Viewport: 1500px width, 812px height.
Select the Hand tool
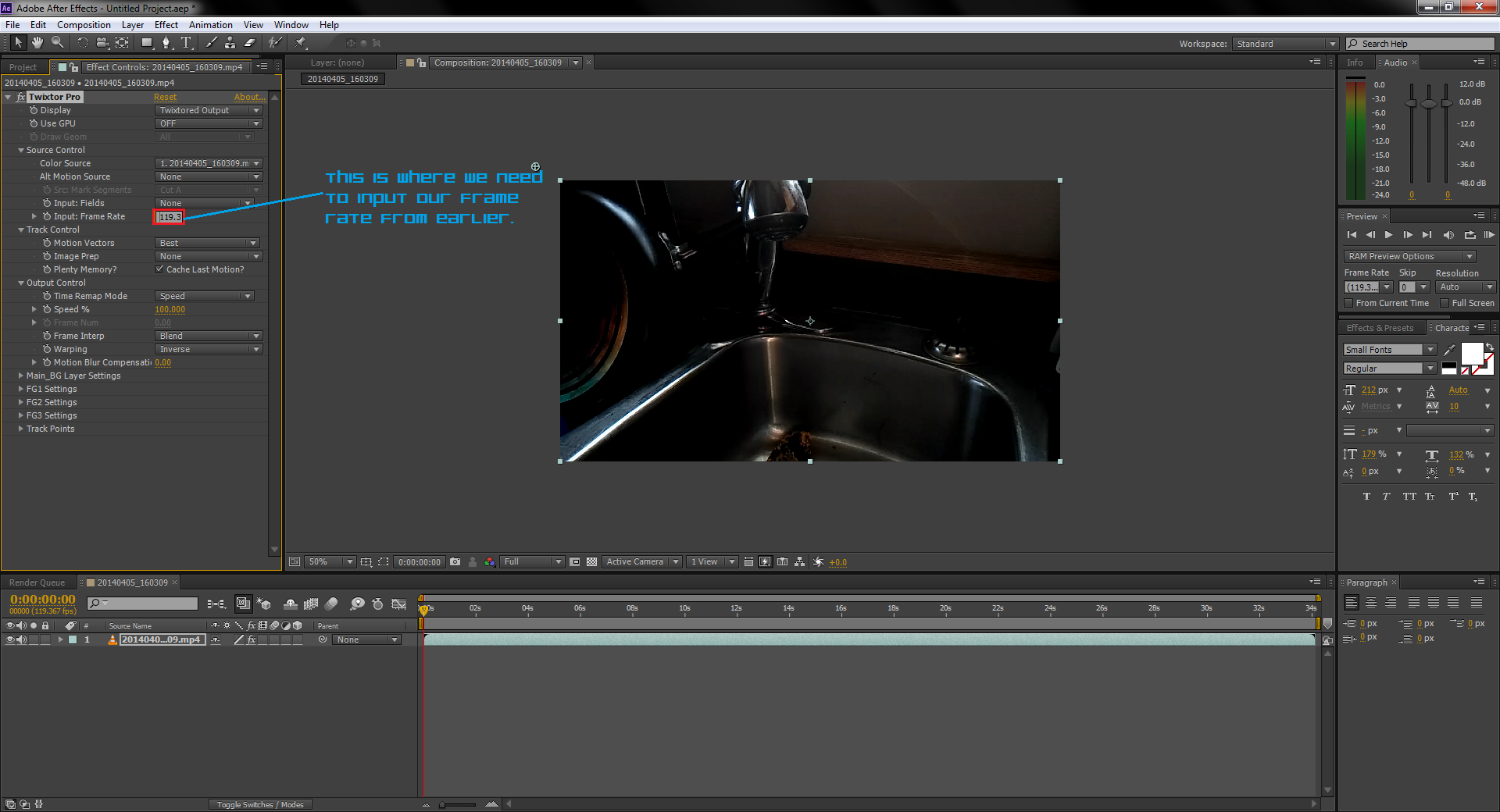click(x=37, y=42)
